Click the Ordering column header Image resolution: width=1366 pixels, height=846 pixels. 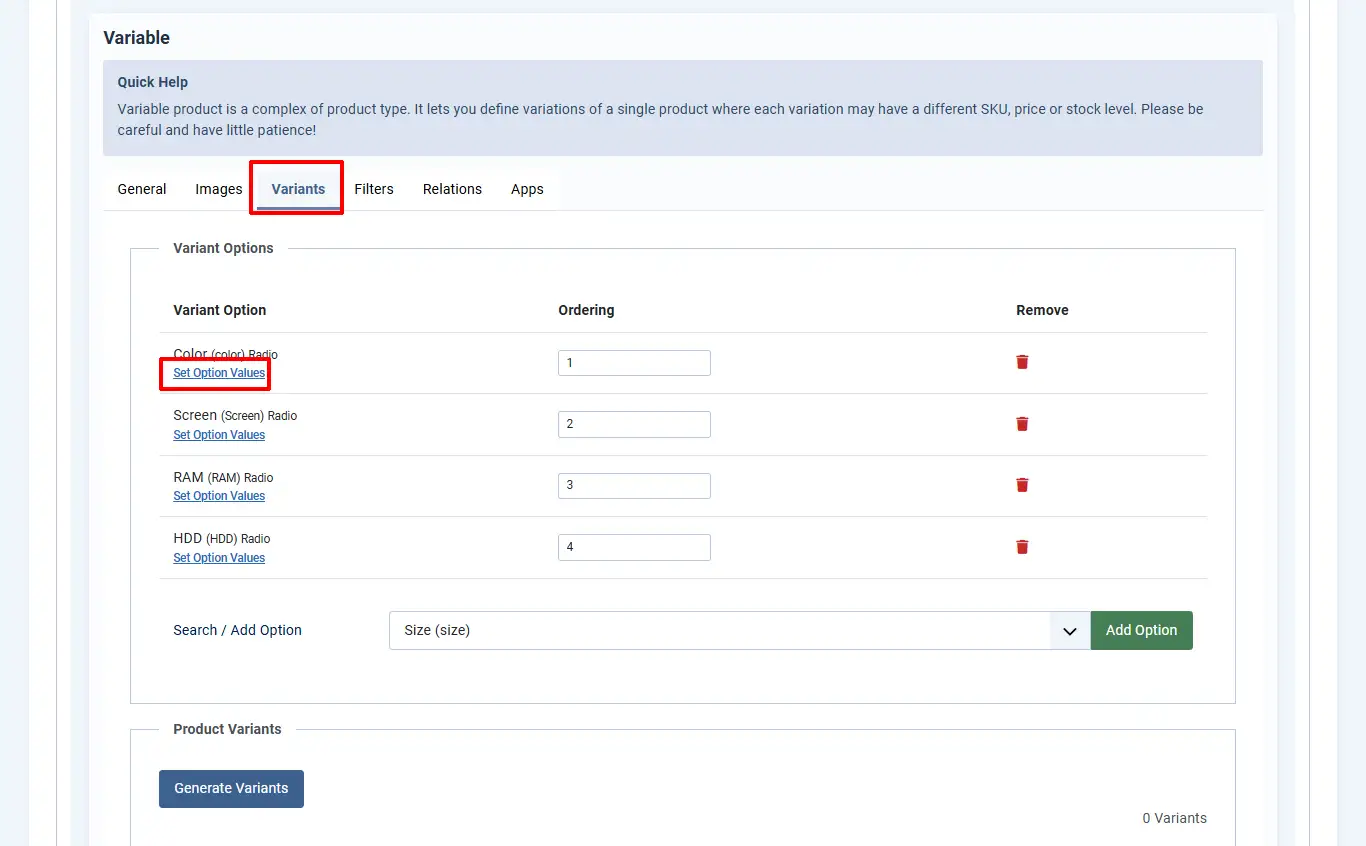[x=586, y=310]
